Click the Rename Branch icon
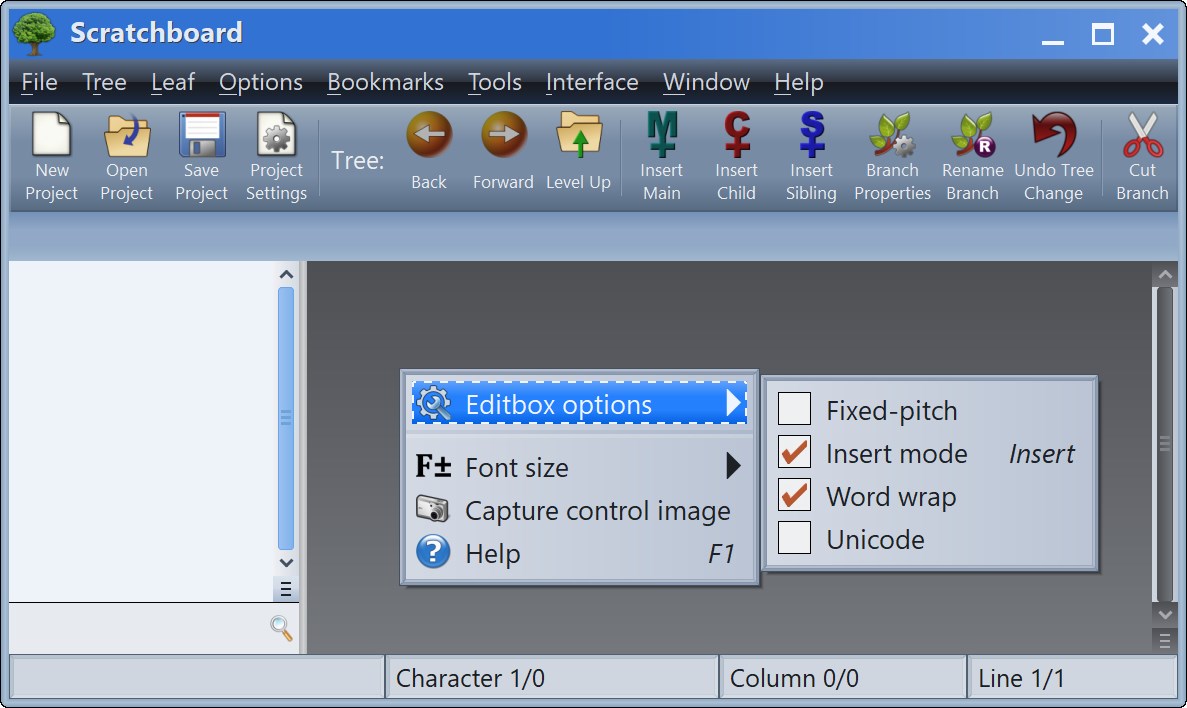Screen dimensions: 1187x708 point(973,157)
